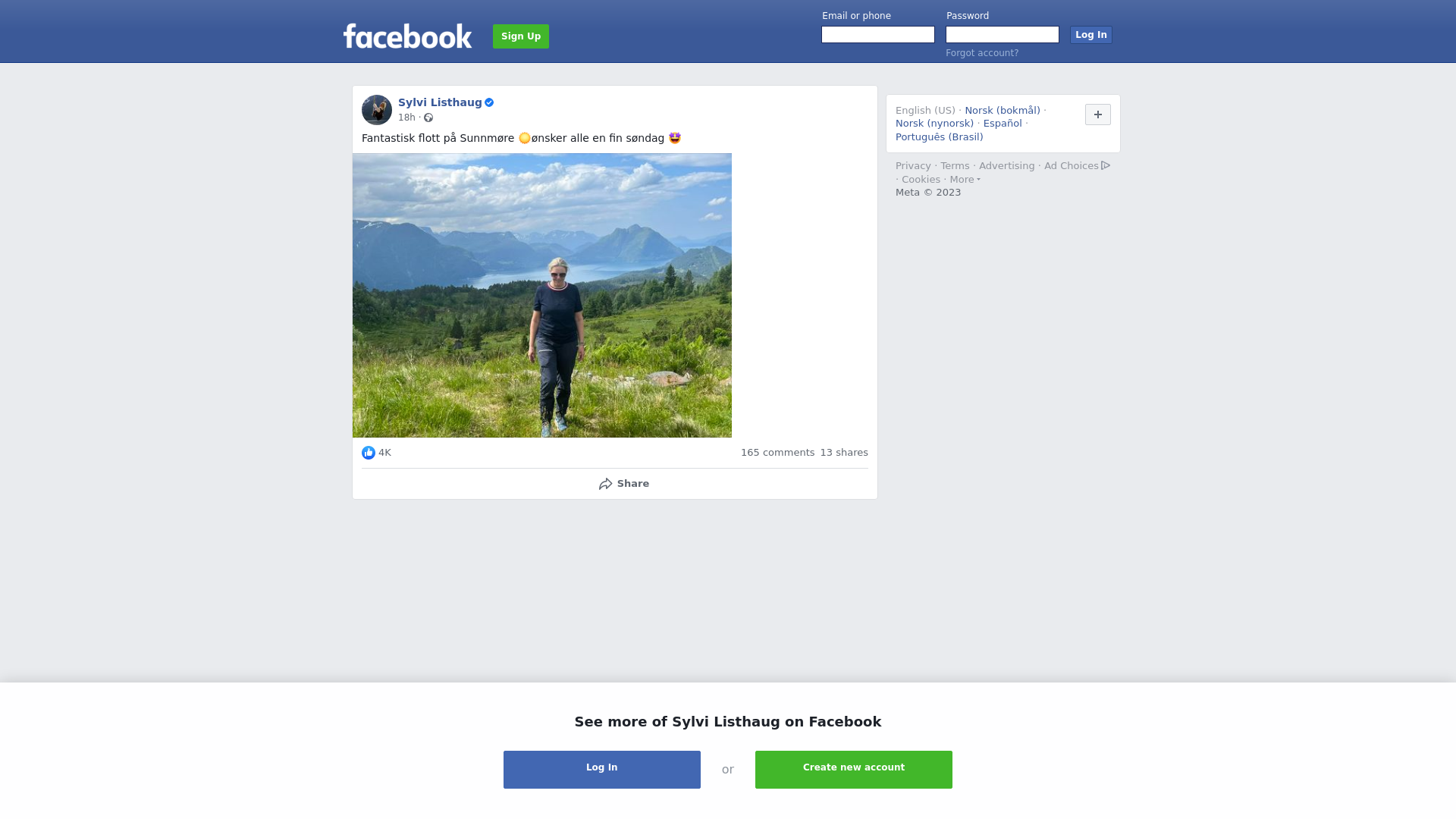The width and height of the screenshot is (1456, 819).
Task: Click the public globe privacy icon
Action: point(428,118)
